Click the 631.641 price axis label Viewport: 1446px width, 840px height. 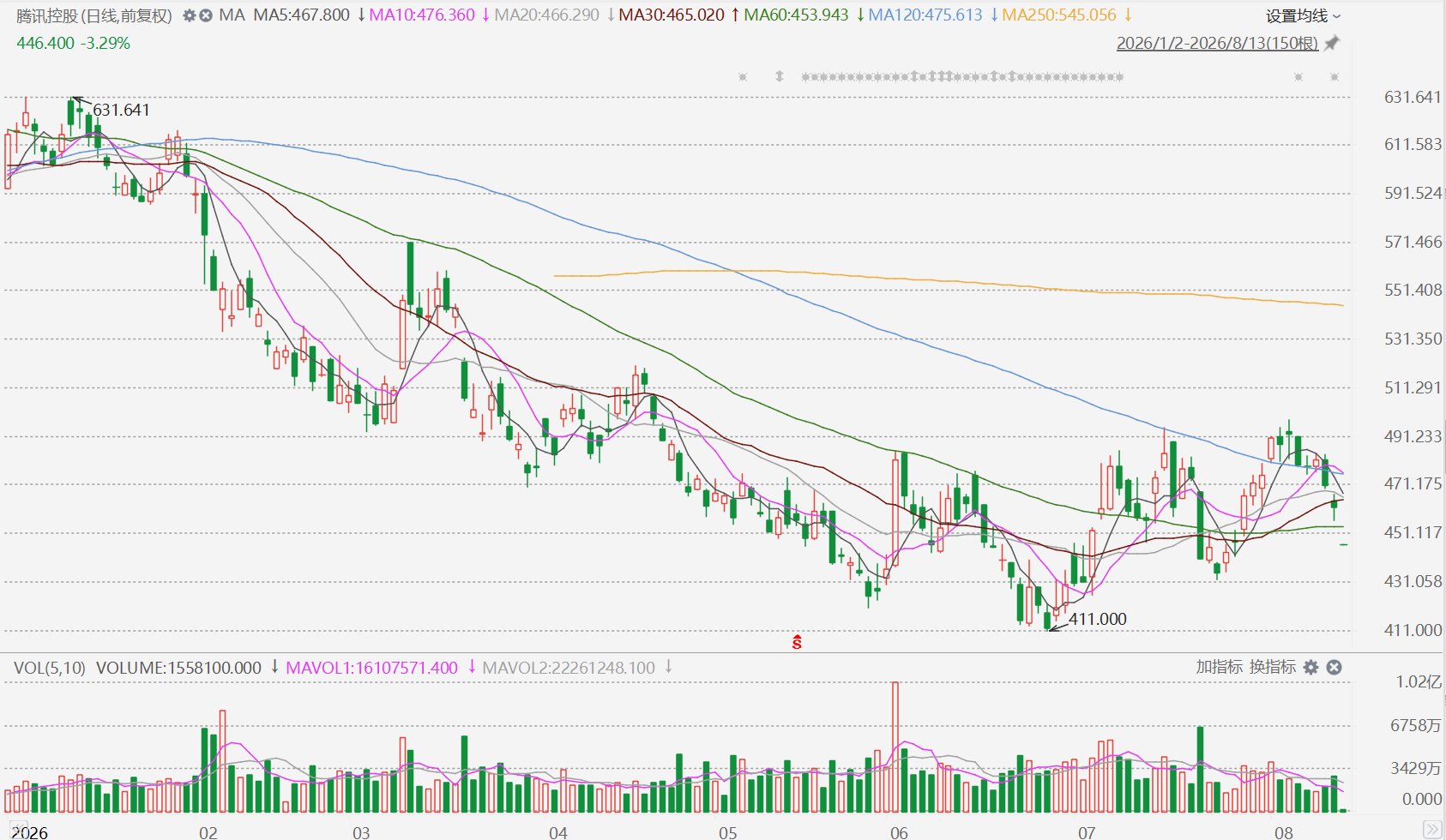click(x=1413, y=97)
